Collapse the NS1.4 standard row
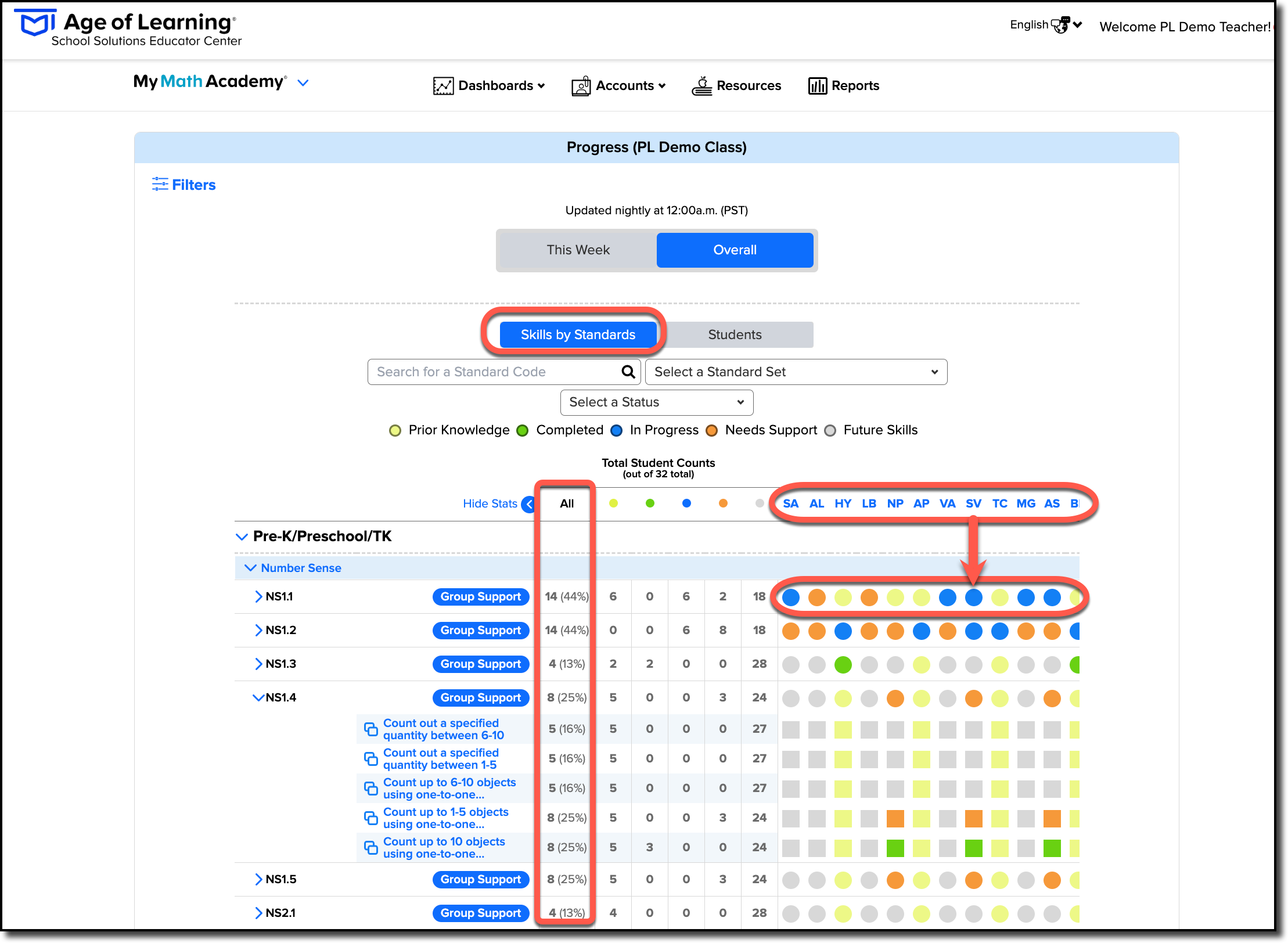This screenshot has width=1288, height=943. [x=258, y=698]
